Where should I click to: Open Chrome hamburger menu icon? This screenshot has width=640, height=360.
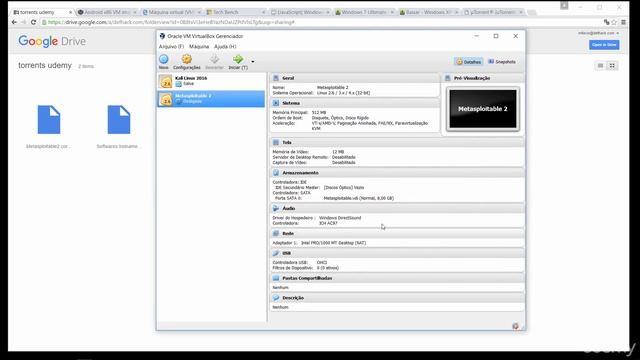pyautogui.click(x=623, y=22)
